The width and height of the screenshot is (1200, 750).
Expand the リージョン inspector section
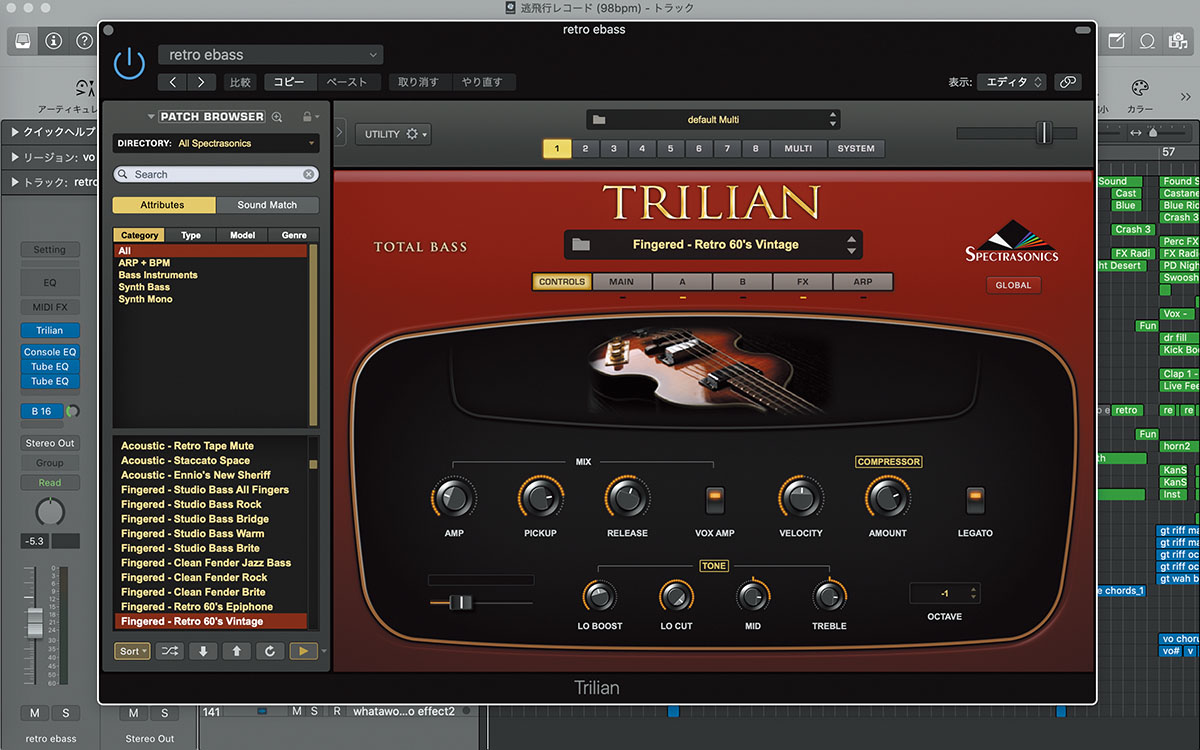coord(16,157)
